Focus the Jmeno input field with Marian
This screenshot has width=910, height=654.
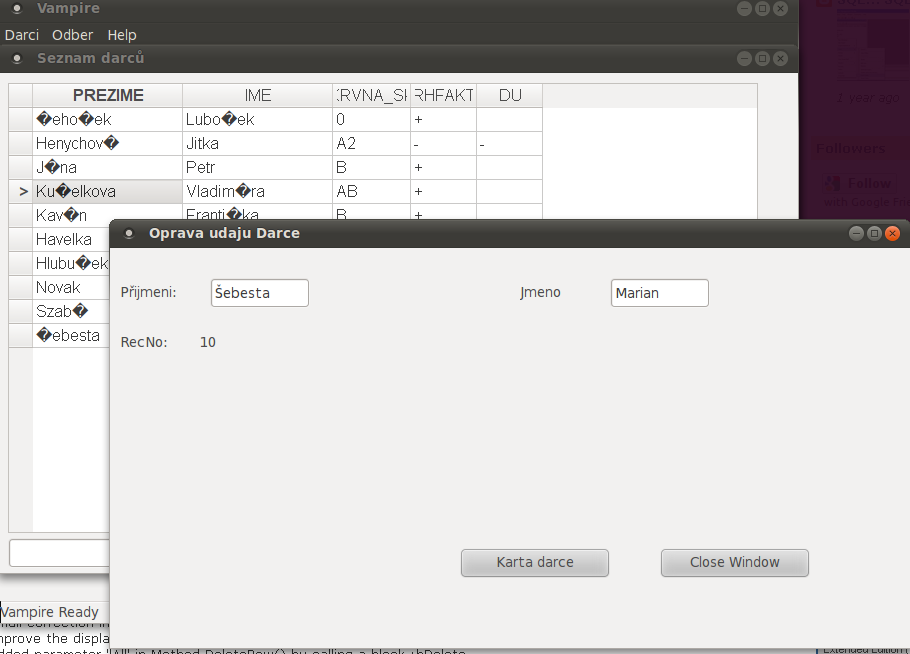[659, 292]
